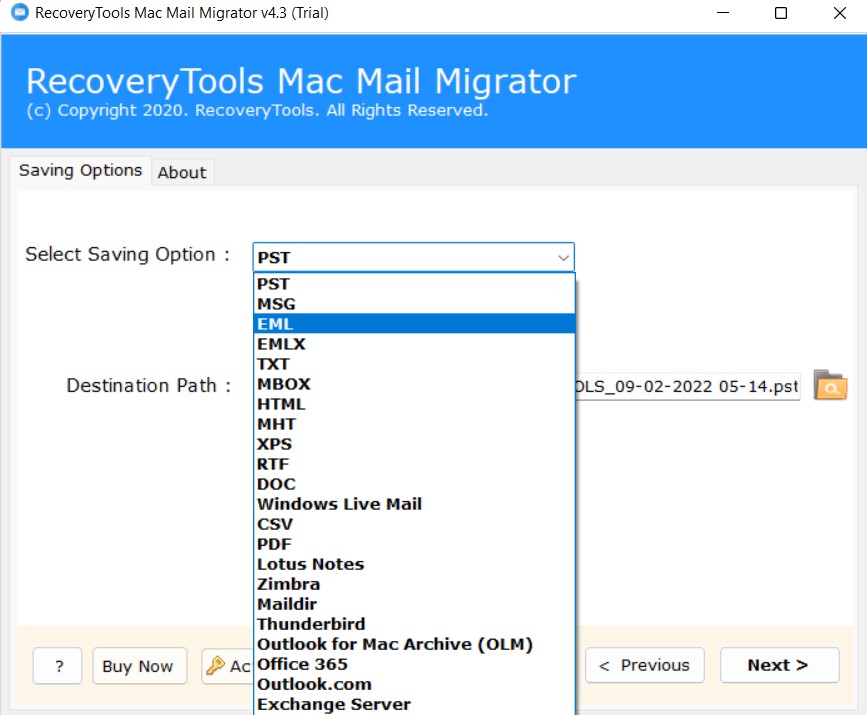Pick Maildir from the list
Image resolution: width=867 pixels, height=715 pixels.
click(414, 604)
